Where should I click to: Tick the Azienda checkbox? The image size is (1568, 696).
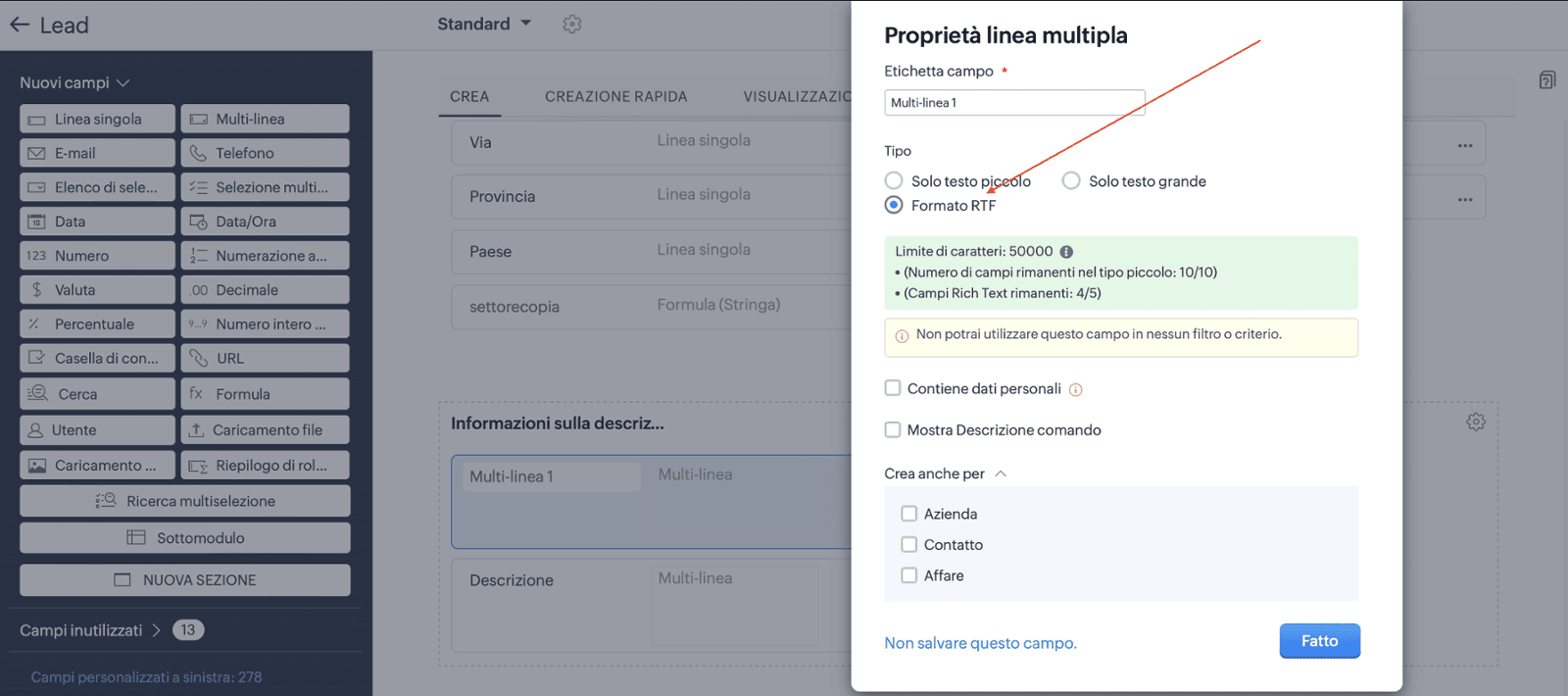click(909, 514)
